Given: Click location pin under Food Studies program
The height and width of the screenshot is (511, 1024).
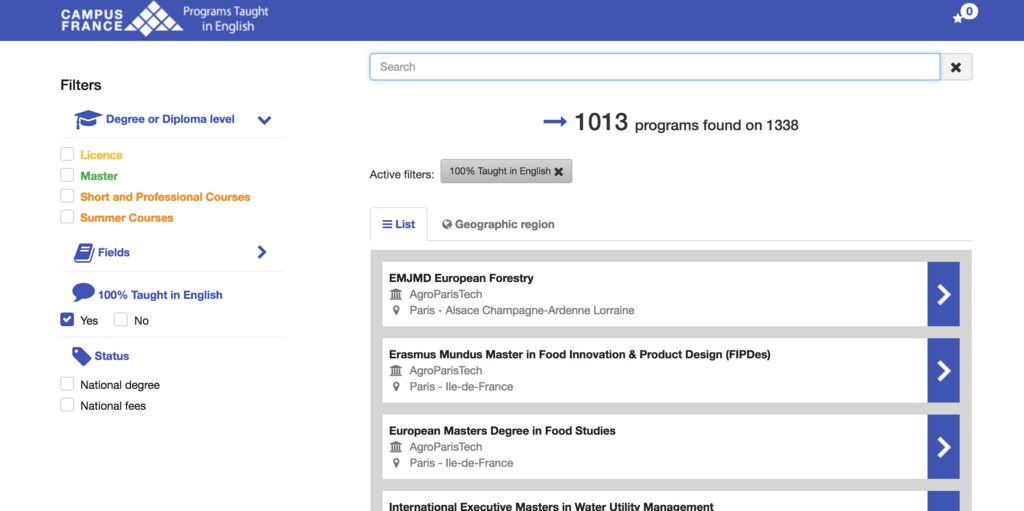Looking at the screenshot, I should click(396, 463).
